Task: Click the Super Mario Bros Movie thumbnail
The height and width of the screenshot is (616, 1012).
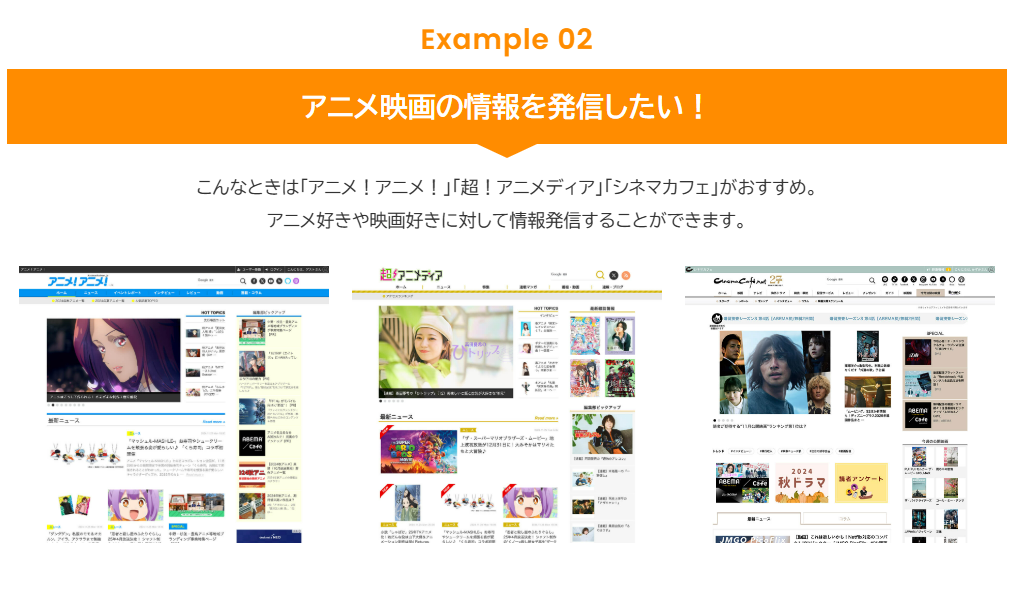Action: tap(418, 451)
